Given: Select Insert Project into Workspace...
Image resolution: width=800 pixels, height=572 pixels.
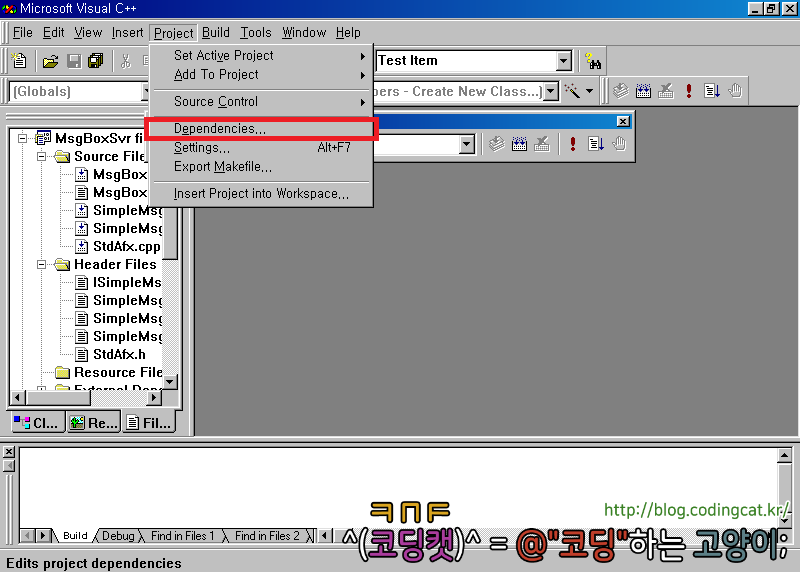Looking at the screenshot, I should (262, 193).
